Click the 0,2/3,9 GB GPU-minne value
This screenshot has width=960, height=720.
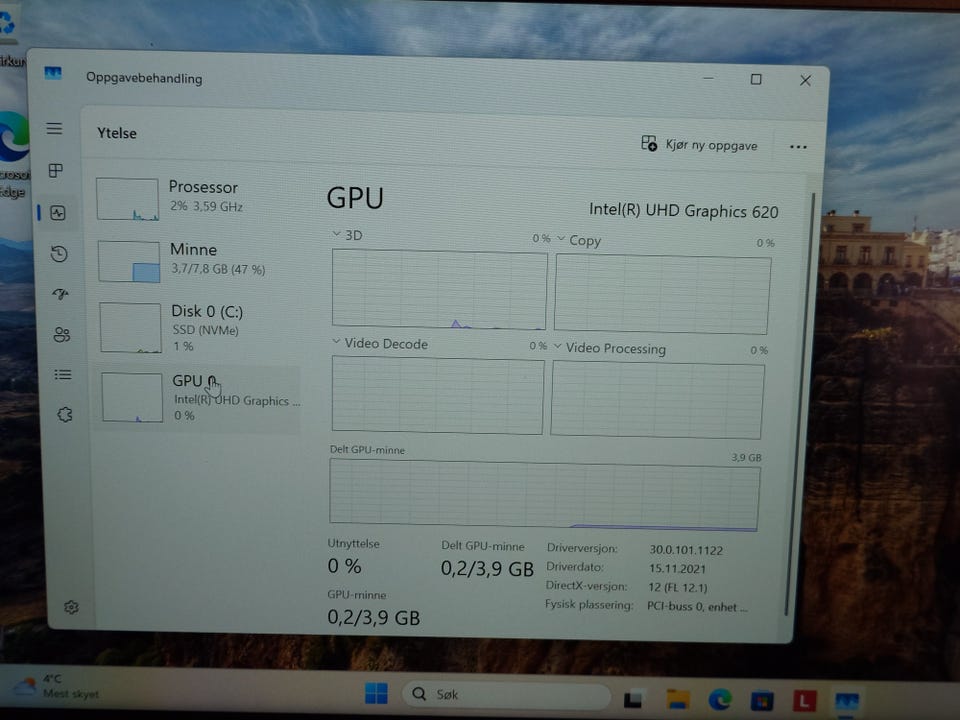[x=373, y=617]
